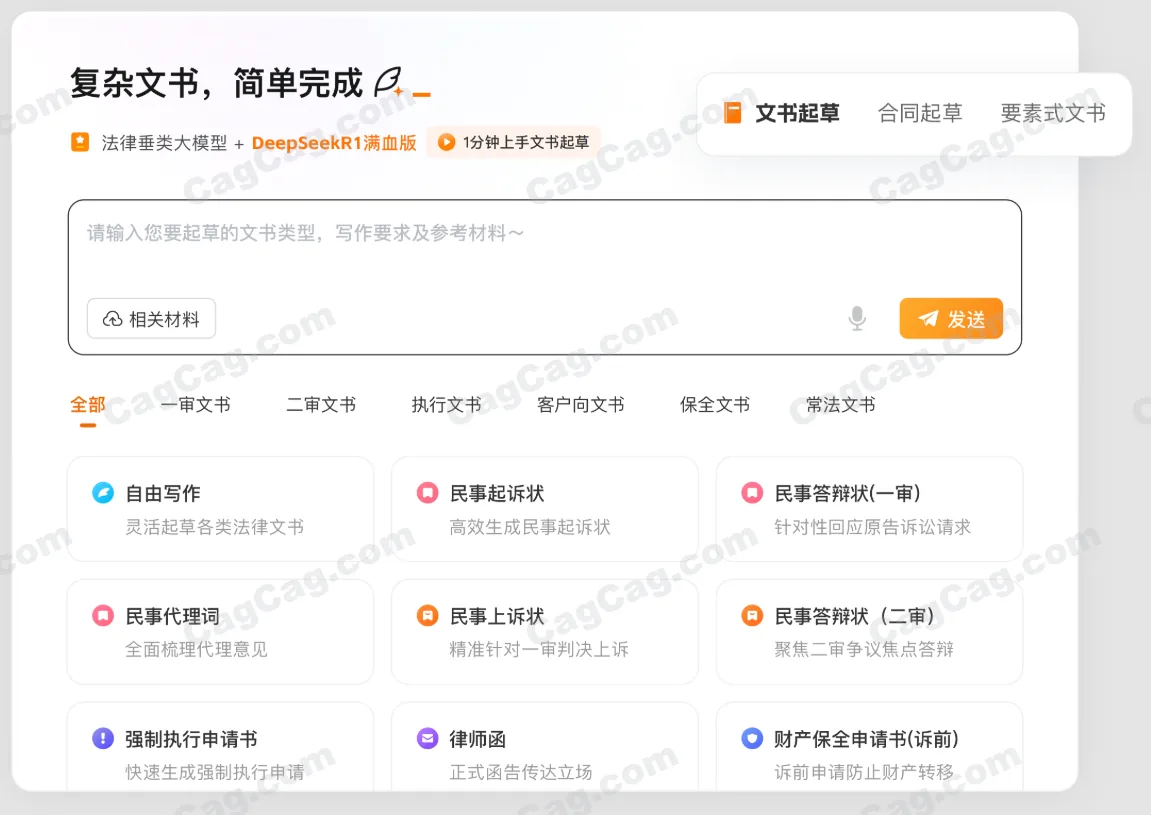Click the blue shield icon for 财产保全申请书
The width and height of the screenshot is (1151, 815).
click(752, 738)
